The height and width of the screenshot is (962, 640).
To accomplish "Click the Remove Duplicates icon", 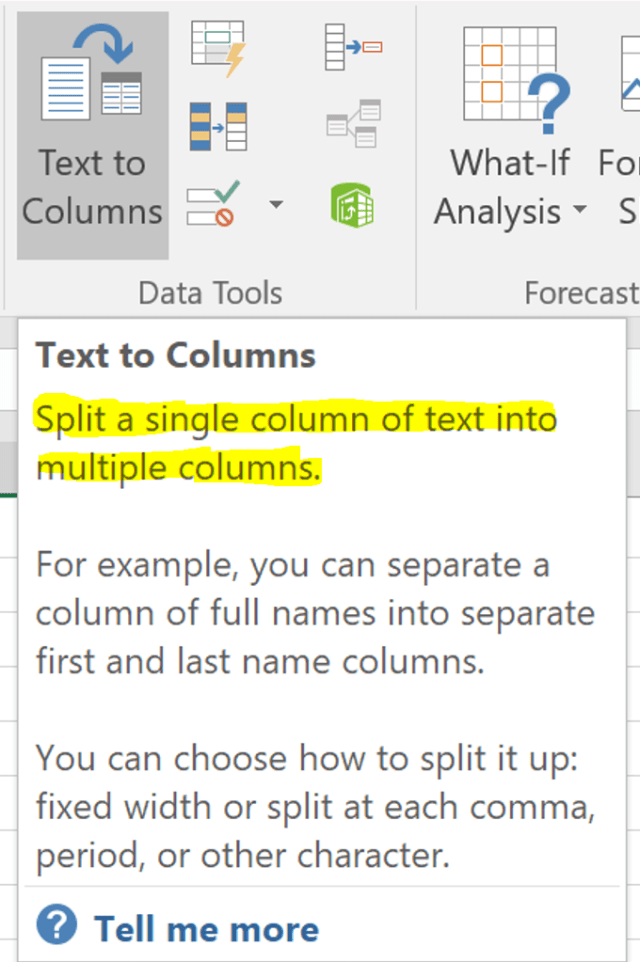I will coord(218,125).
